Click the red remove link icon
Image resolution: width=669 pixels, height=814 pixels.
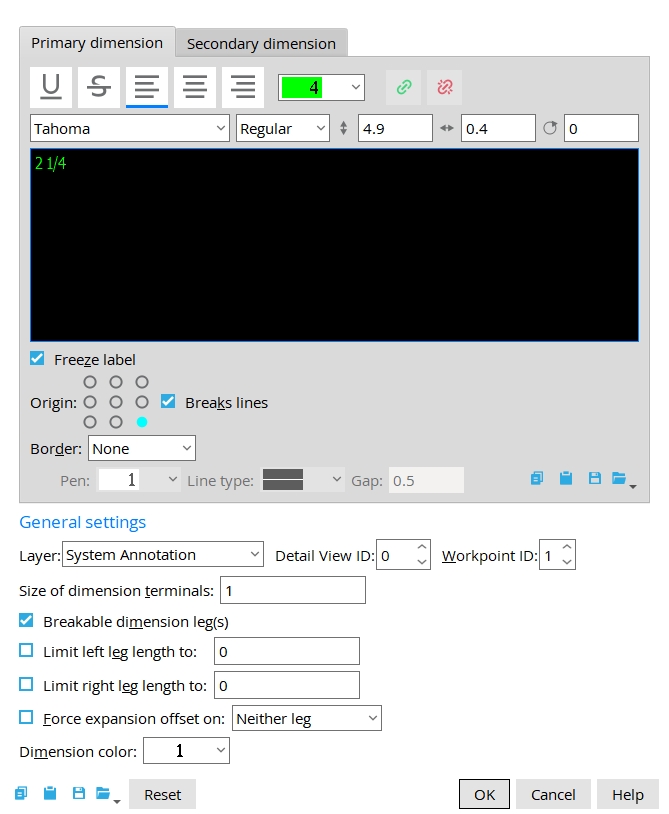pos(444,88)
